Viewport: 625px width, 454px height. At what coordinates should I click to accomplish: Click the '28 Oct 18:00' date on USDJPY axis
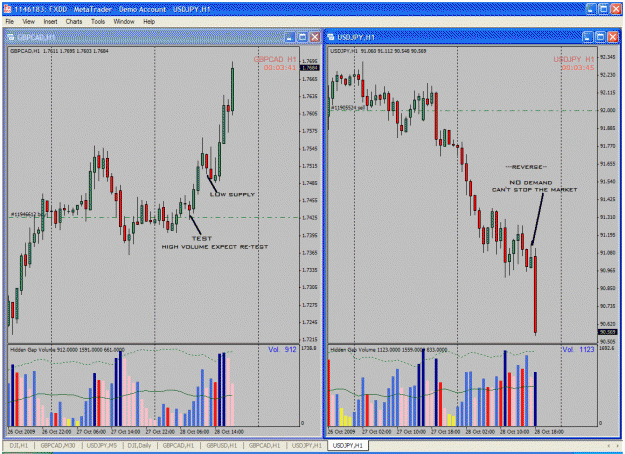coord(549,432)
